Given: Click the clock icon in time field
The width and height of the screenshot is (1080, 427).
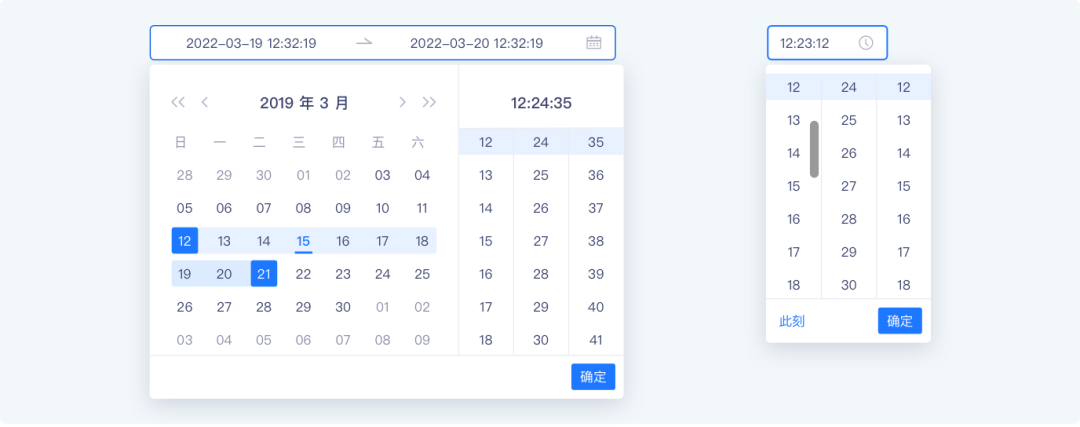Looking at the screenshot, I should click(866, 43).
